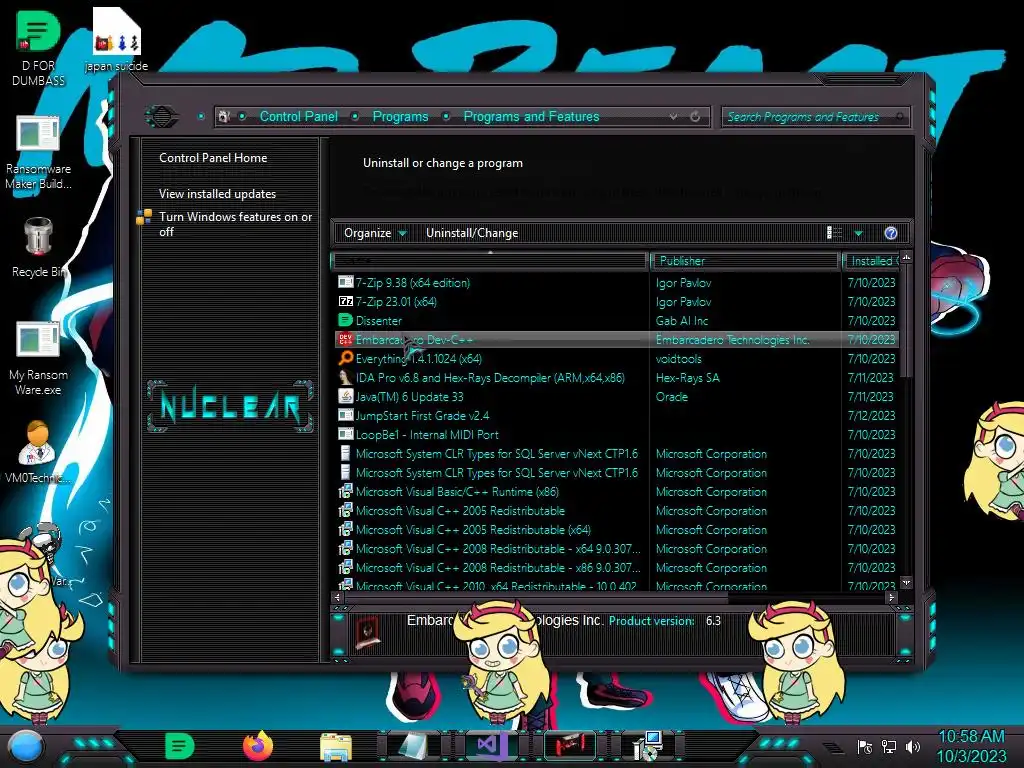Image resolution: width=1024 pixels, height=768 pixels.
Task: Click the Dissenter program list icon
Action: (345, 321)
